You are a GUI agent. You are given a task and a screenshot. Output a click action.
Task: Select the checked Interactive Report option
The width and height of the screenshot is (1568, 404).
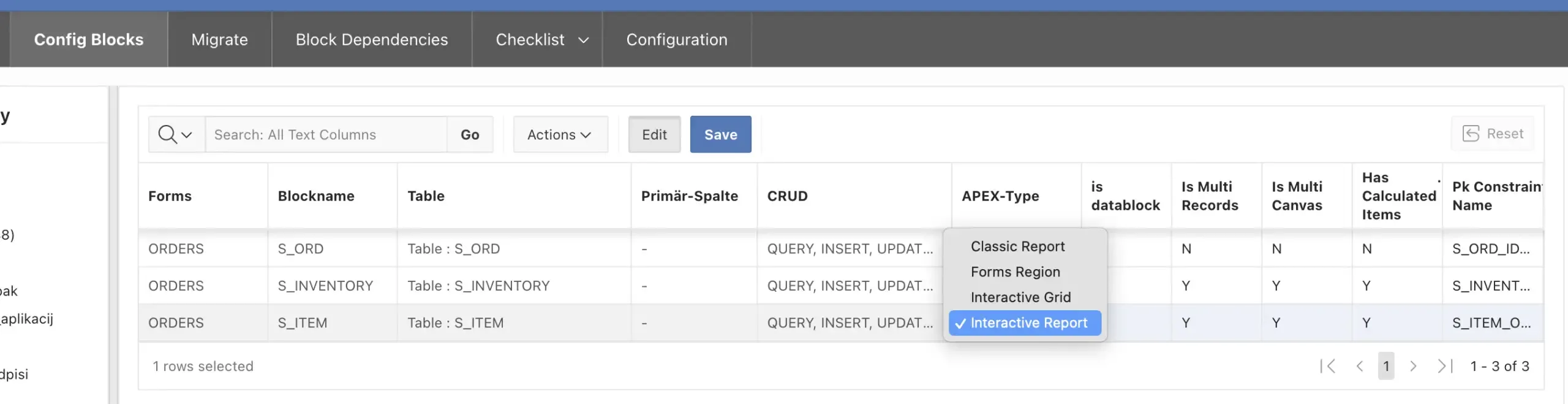[x=1028, y=323]
